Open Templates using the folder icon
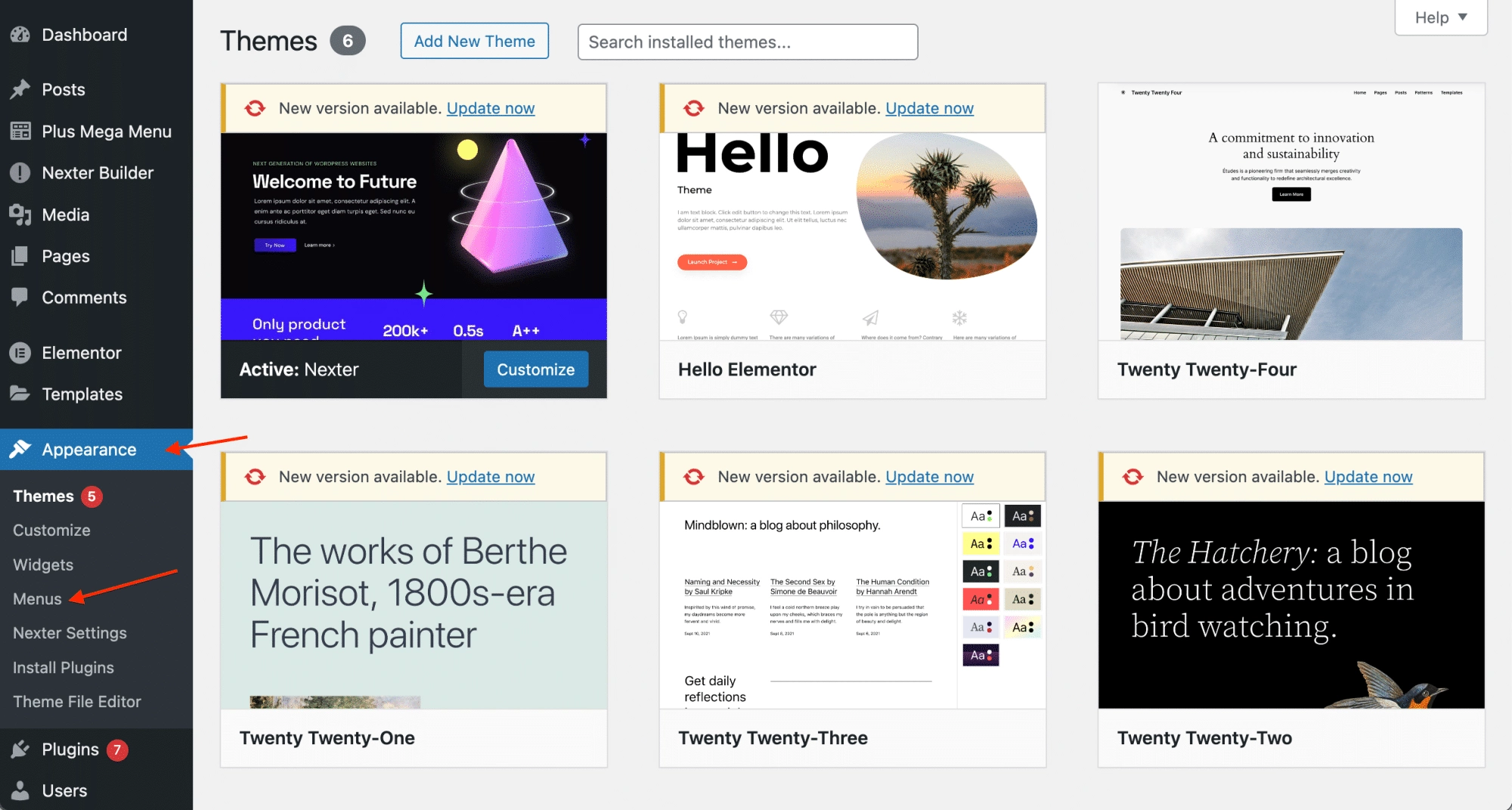The image size is (1512, 810). click(x=20, y=394)
